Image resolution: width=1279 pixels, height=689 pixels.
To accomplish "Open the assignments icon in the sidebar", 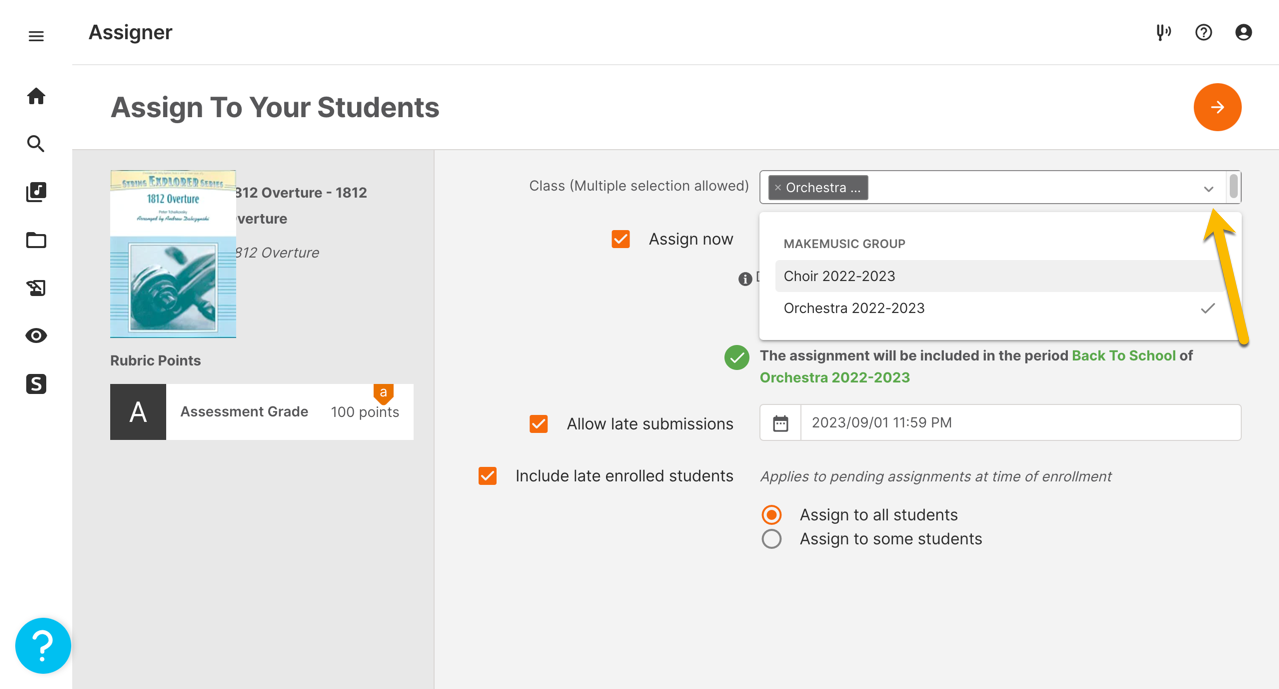I will [x=36, y=288].
